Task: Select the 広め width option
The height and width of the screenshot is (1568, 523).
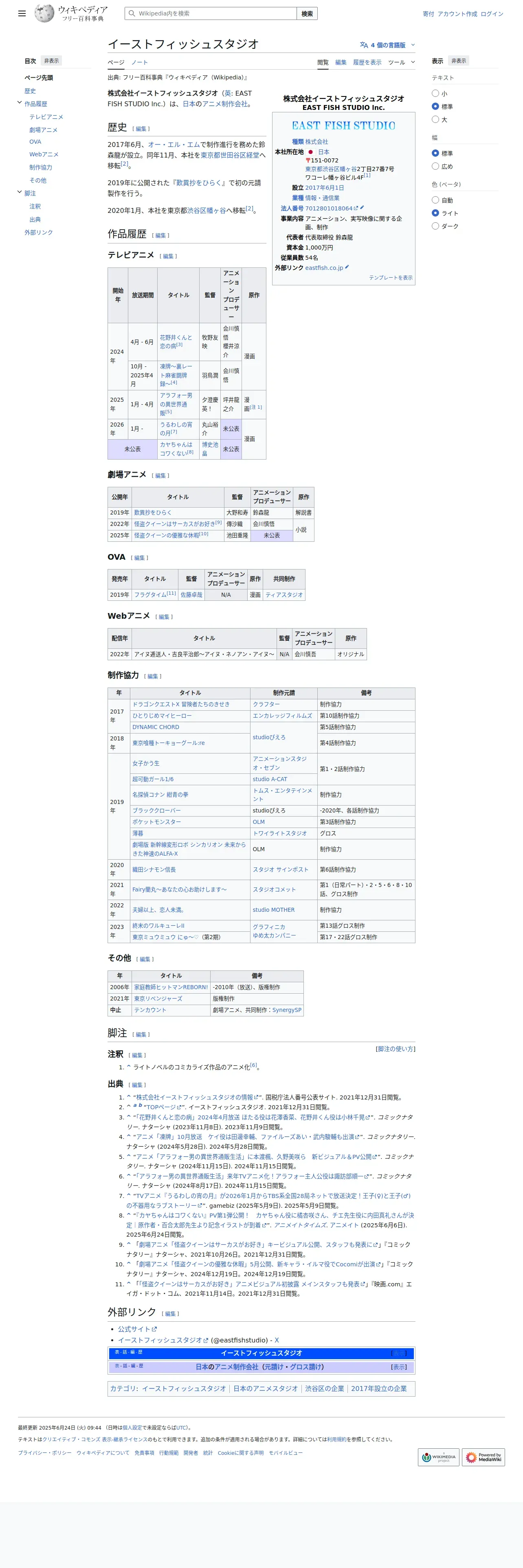Action: 435,166
